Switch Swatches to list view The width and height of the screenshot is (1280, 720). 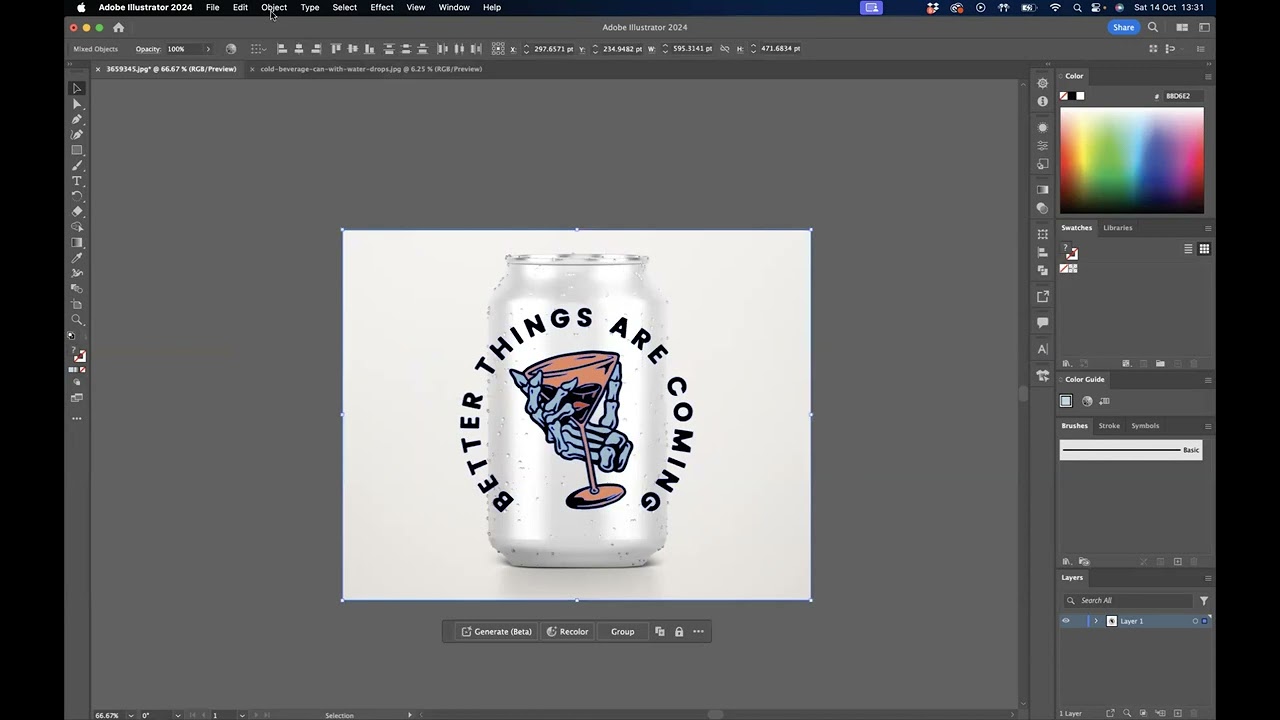pos(1188,249)
